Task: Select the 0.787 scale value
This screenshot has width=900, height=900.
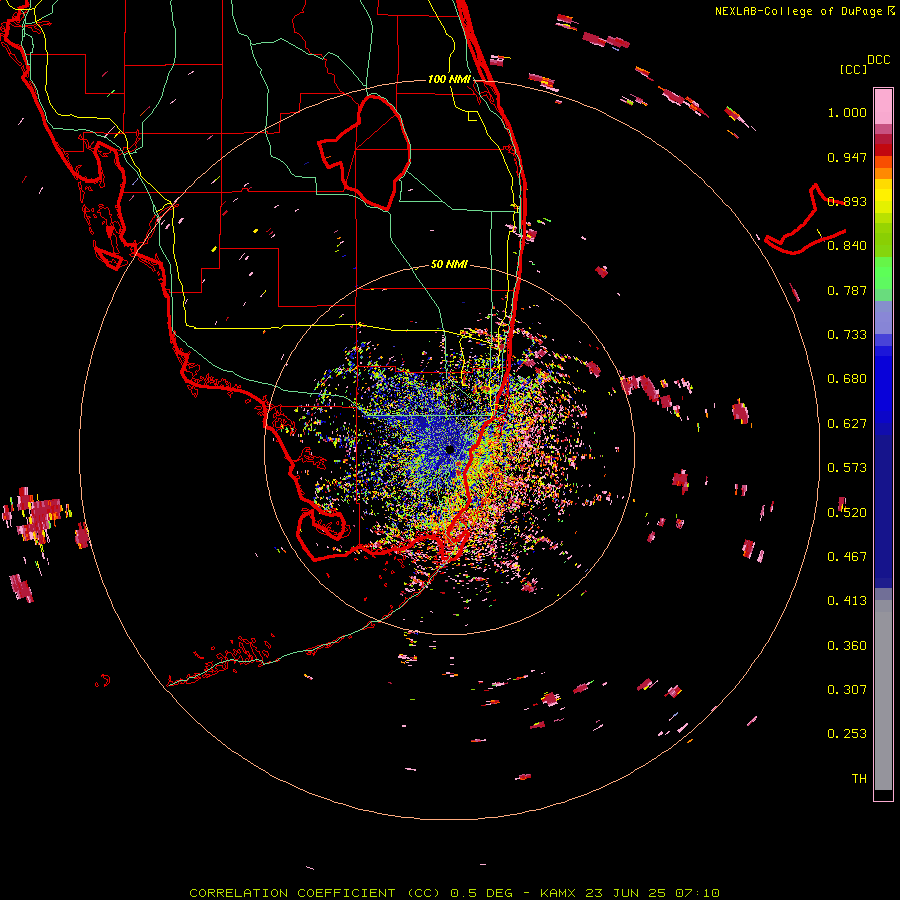Action: (847, 290)
